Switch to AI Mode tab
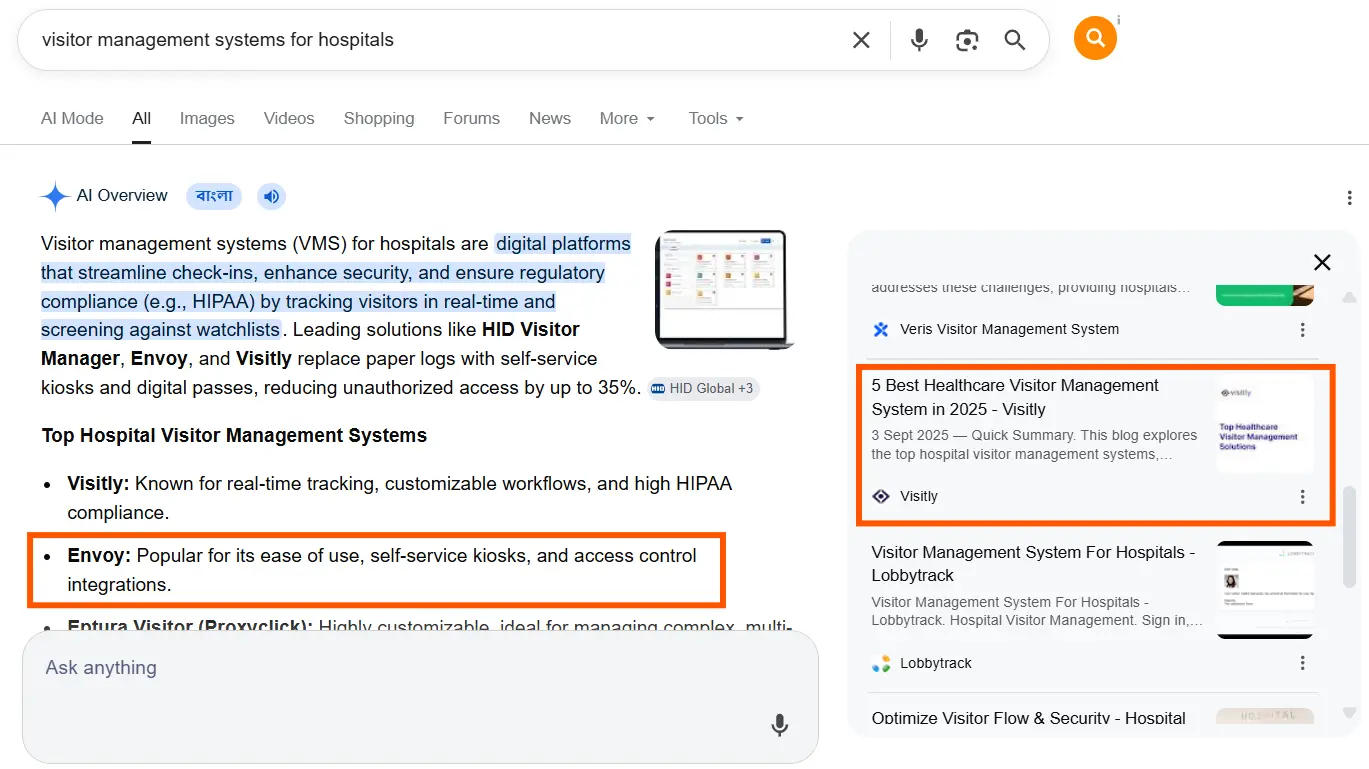This screenshot has height=769, width=1369. (72, 118)
